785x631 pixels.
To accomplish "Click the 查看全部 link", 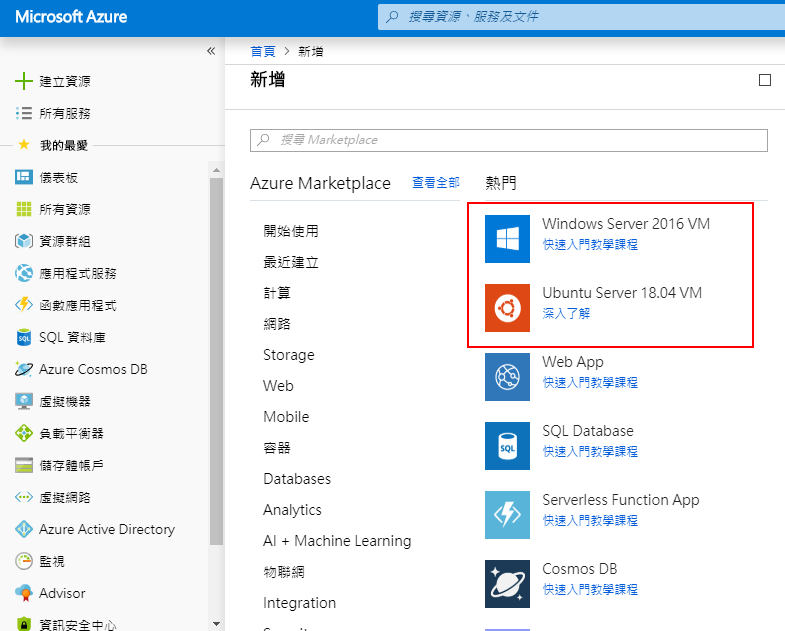I will point(436,183).
